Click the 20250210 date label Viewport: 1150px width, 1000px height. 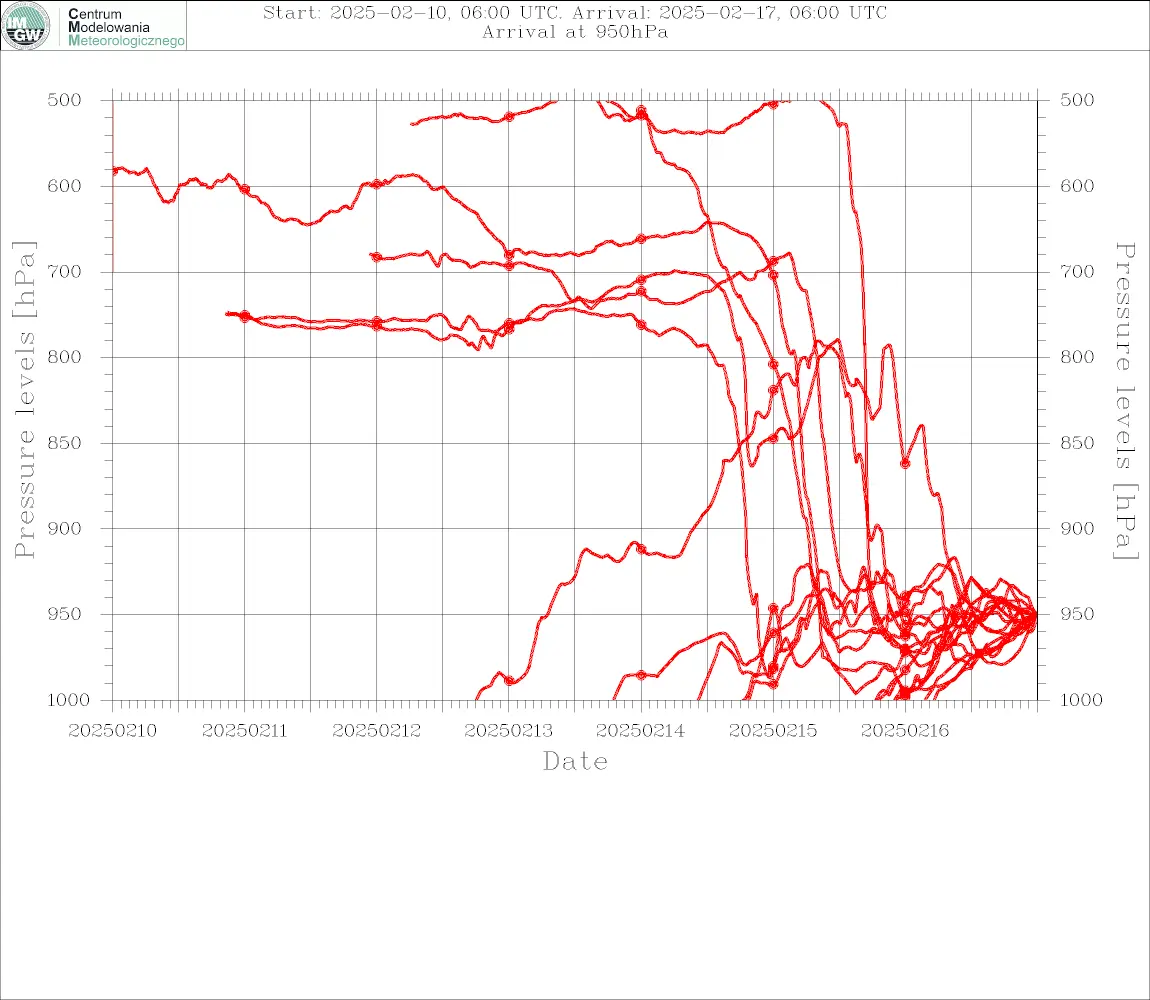(x=112, y=731)
